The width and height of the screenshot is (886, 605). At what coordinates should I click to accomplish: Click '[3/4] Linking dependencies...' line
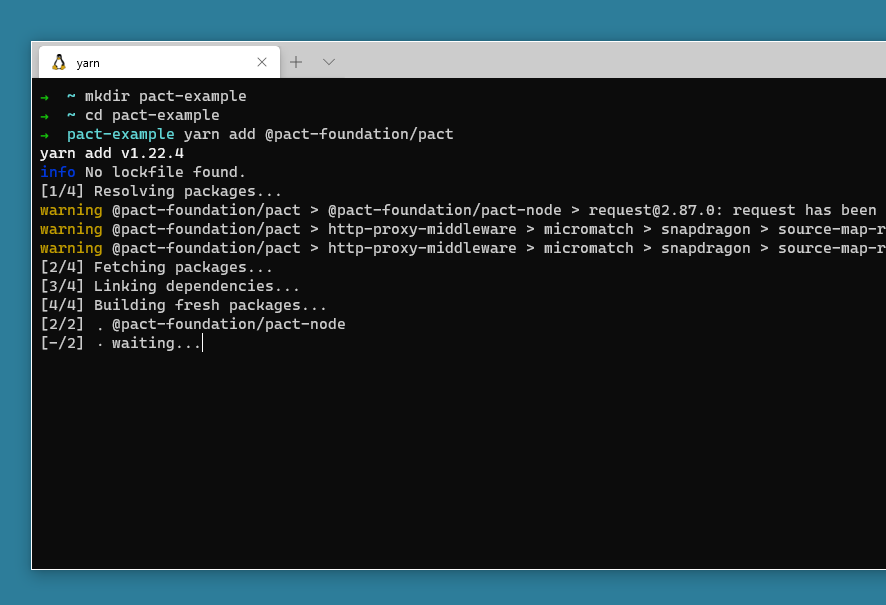click(170, 286)
